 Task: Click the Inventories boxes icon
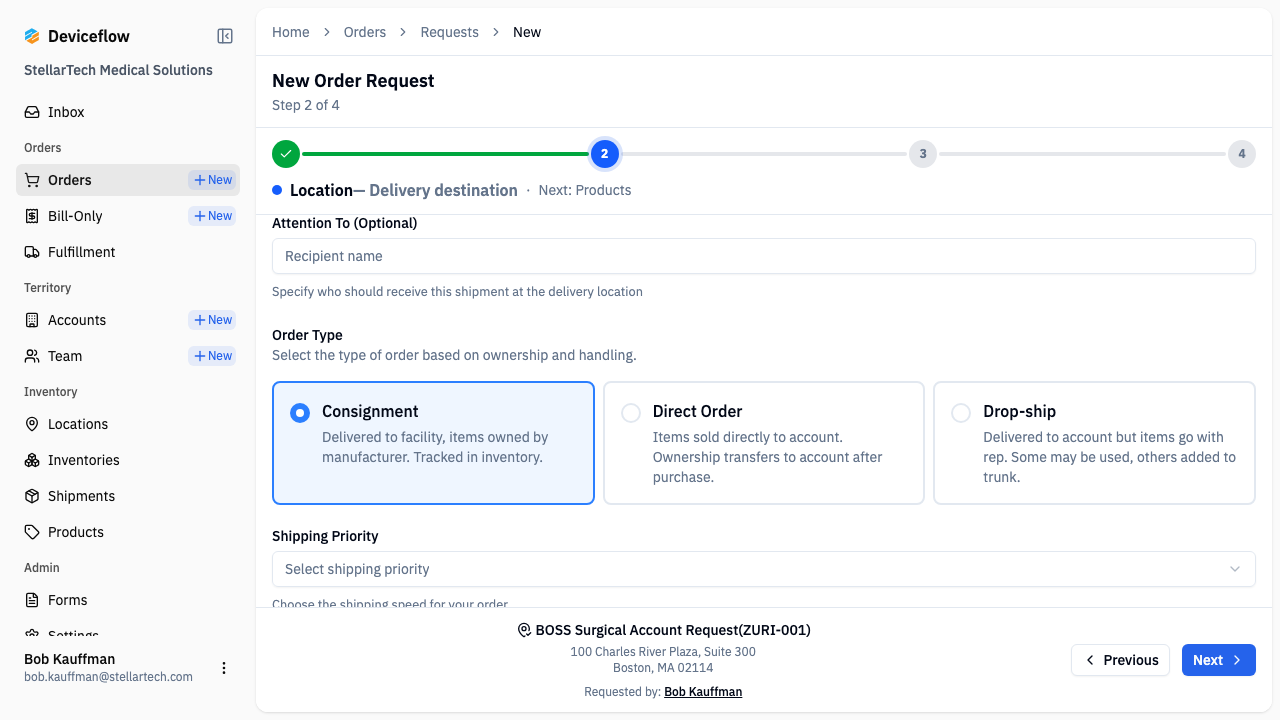pos(32,460)
